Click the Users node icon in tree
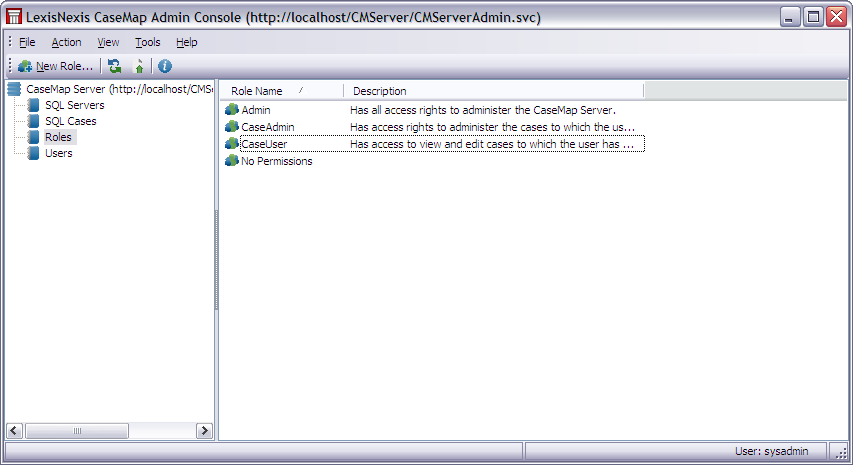The height and width of the screenshot is (465, 853). pos(34,153)
